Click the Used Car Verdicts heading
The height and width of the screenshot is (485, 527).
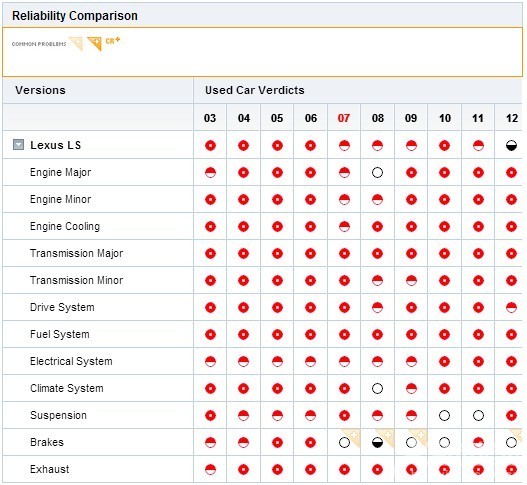[254, 90]
